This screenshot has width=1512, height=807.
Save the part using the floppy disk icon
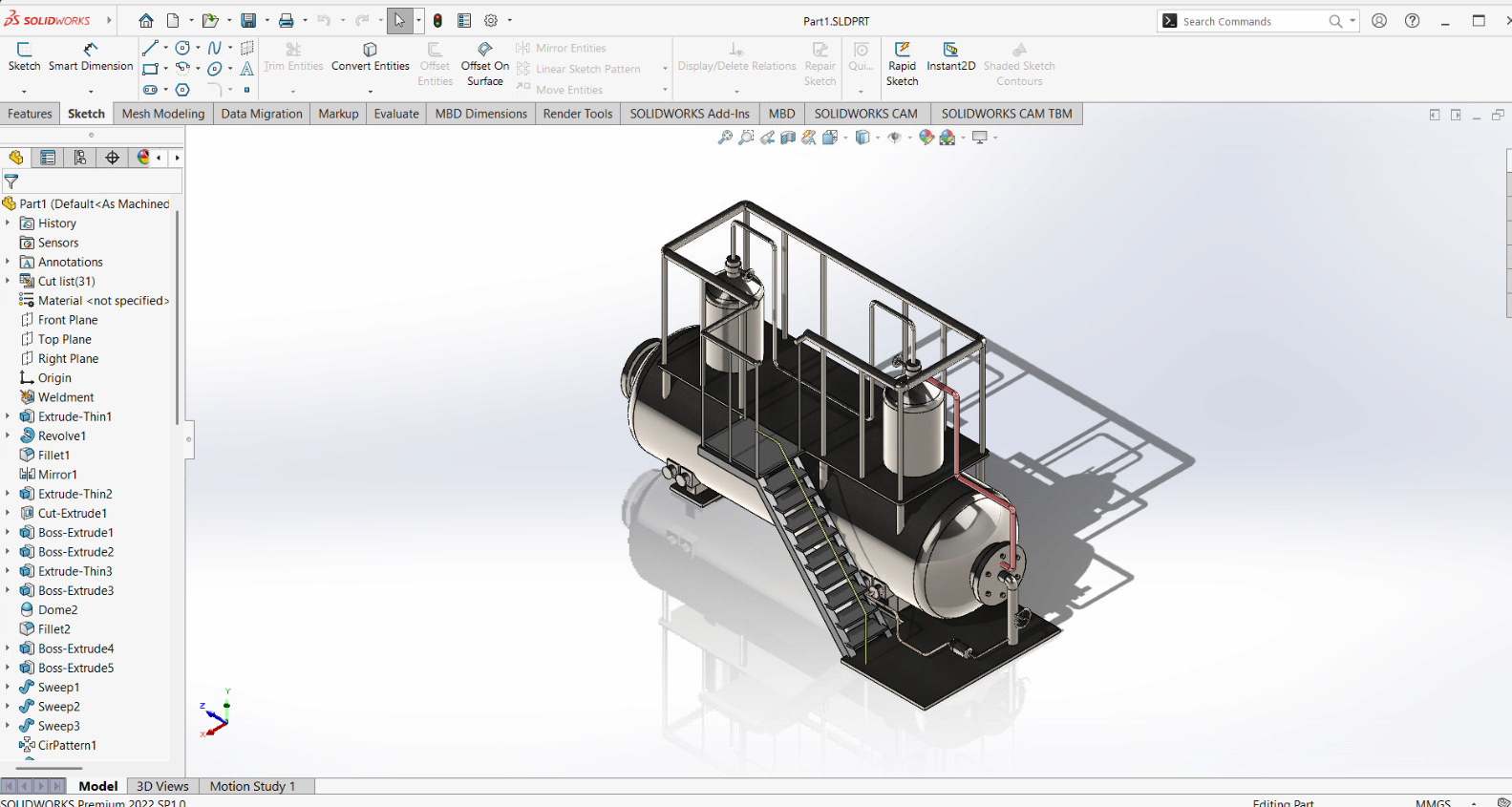coord(248,20)
